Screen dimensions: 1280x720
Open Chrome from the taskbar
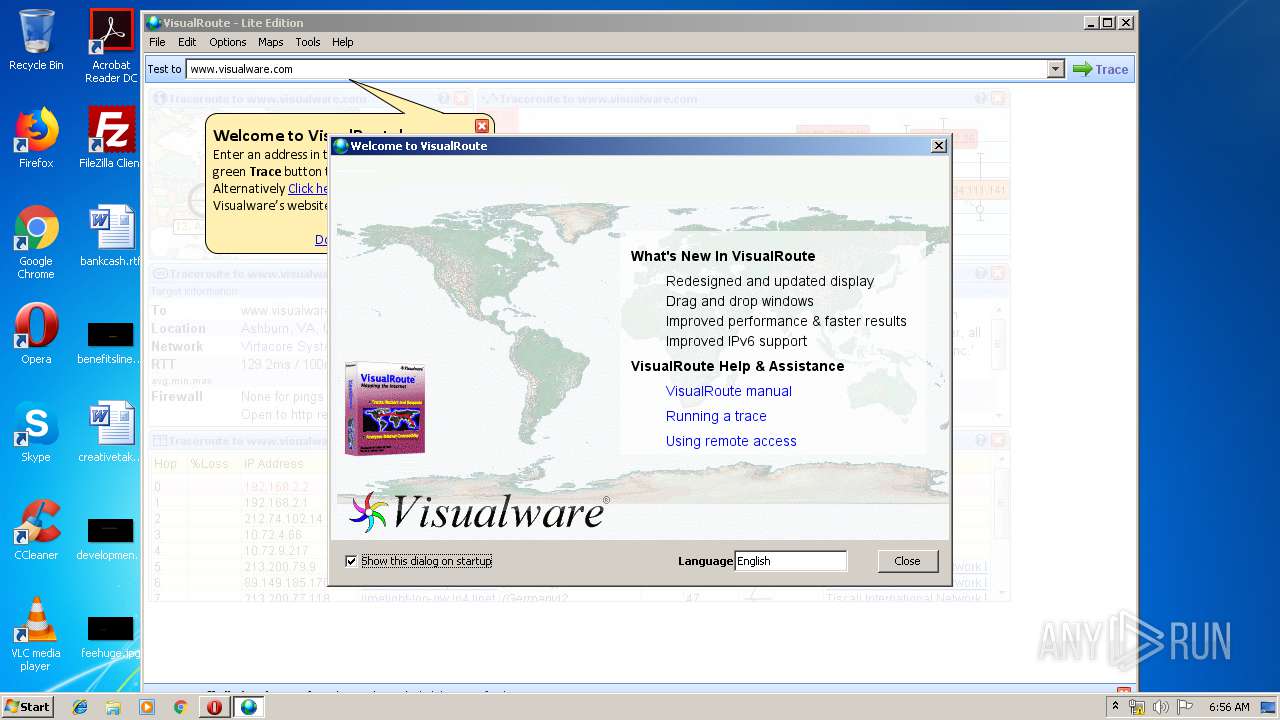180,707
